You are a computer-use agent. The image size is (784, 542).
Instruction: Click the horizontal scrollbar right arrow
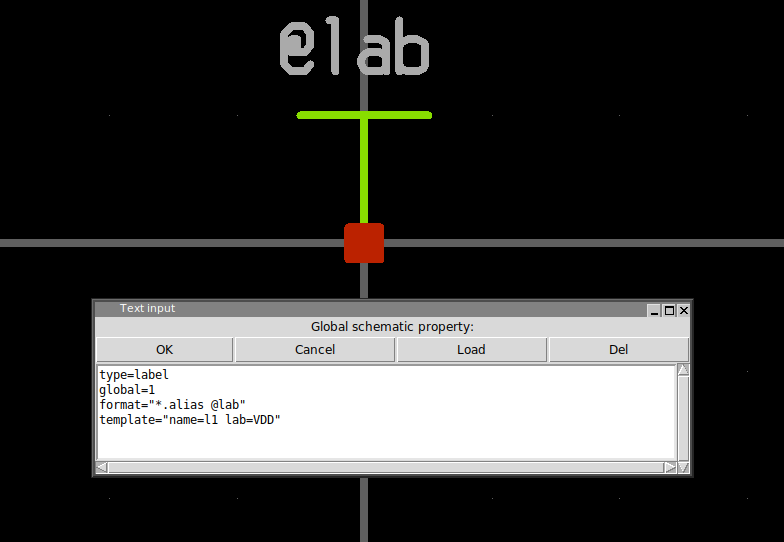point(670,467)
